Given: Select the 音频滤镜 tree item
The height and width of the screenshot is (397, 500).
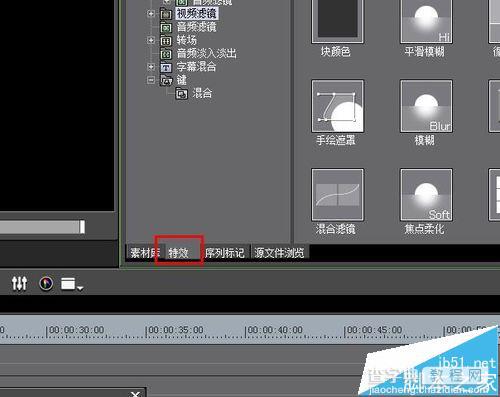Looking at the screenshot, I should coord(196,27).
